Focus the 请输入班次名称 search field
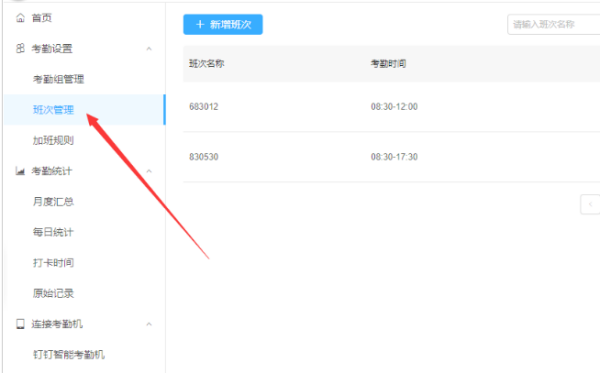The width and height of the screenshot is (600, 373). coord(553,24)
